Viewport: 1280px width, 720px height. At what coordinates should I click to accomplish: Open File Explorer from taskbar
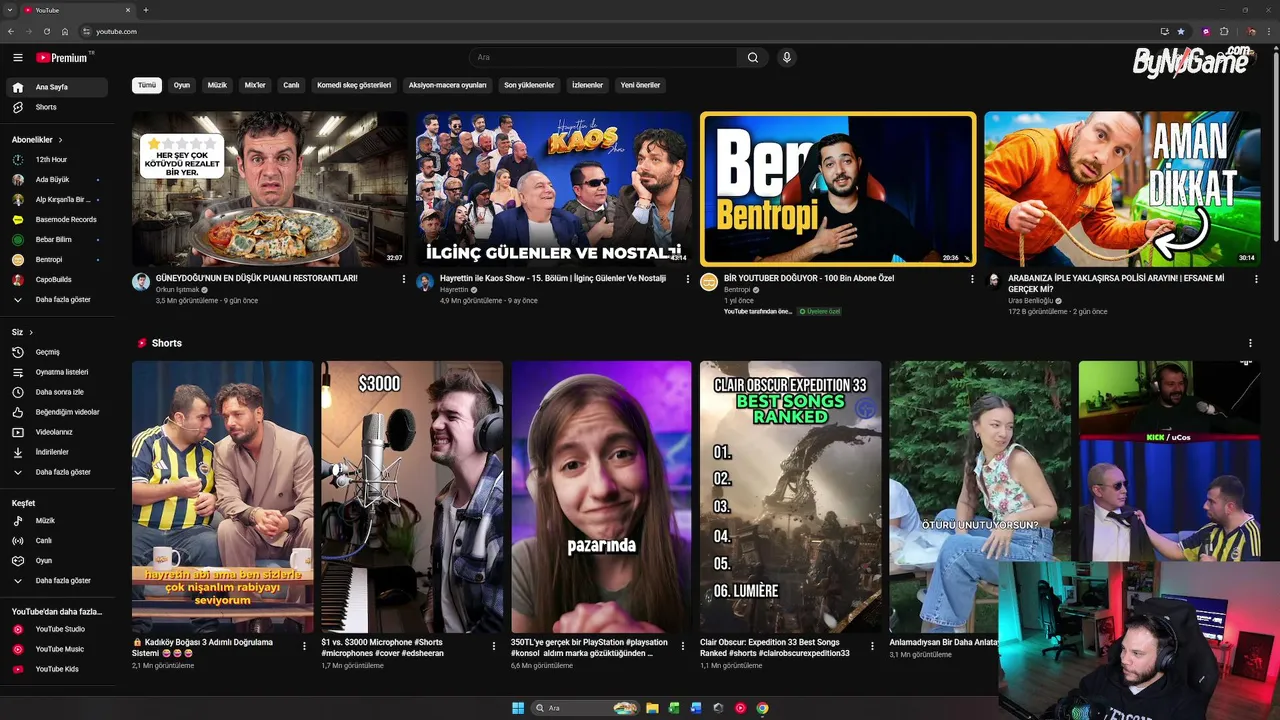(652, 708)
